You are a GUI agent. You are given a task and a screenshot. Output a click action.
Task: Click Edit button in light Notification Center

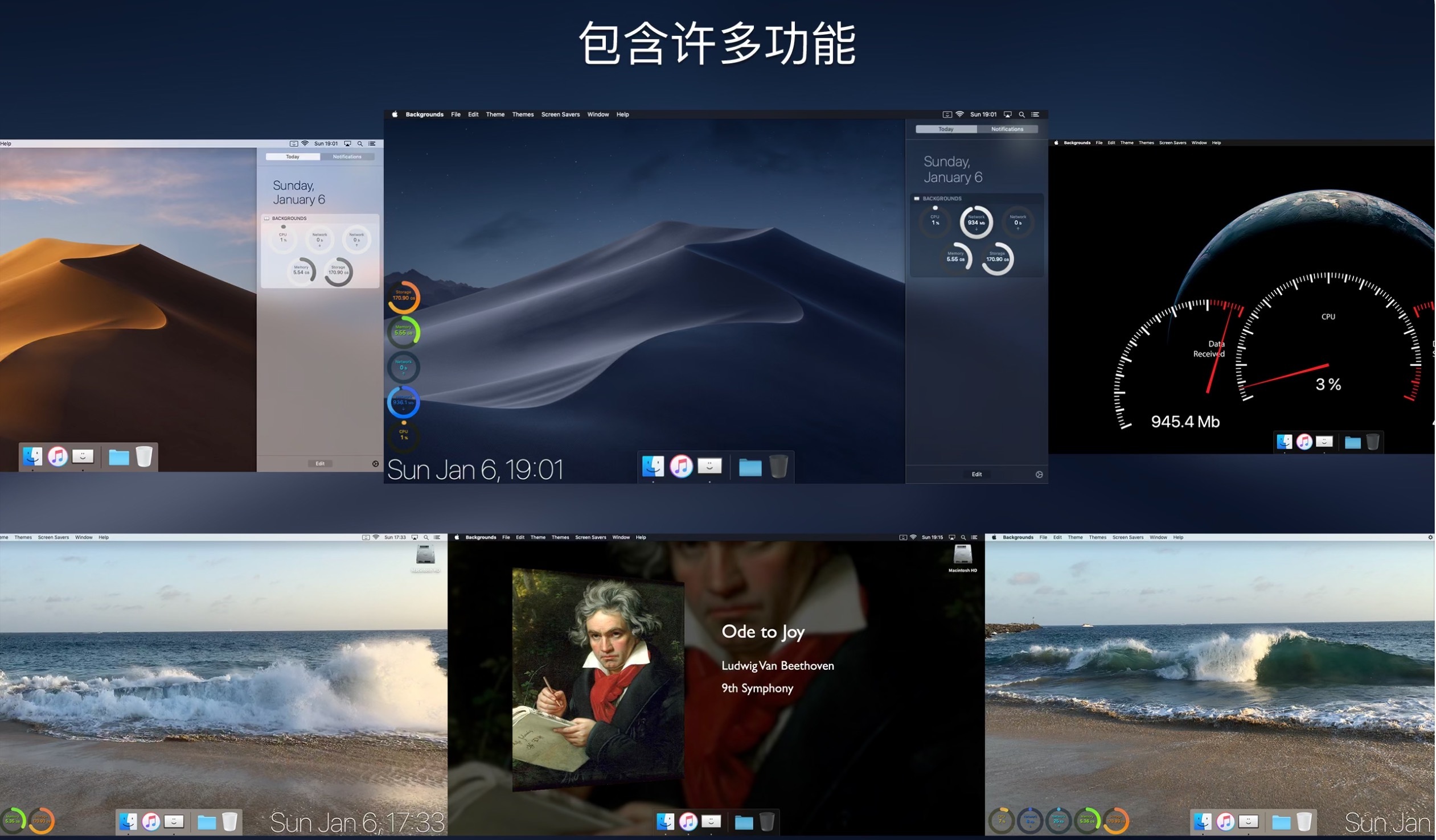tap(319, 464)
